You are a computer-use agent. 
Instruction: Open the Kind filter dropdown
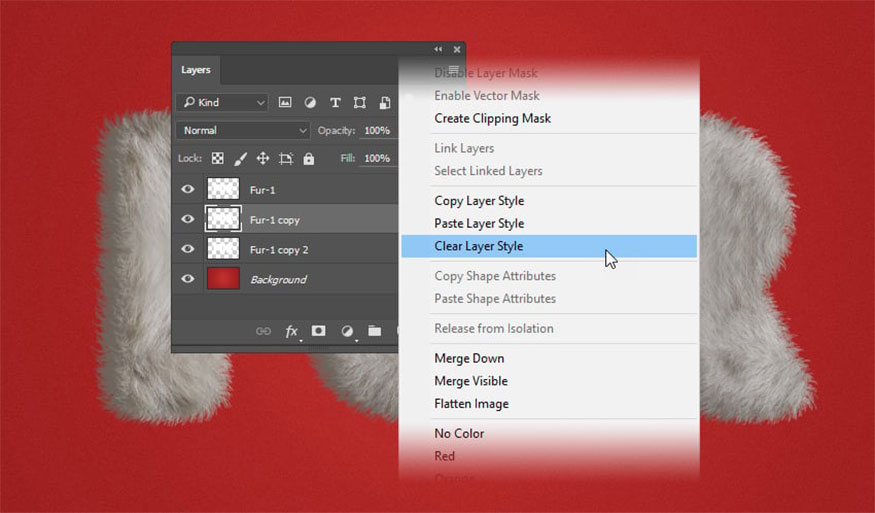222,102
